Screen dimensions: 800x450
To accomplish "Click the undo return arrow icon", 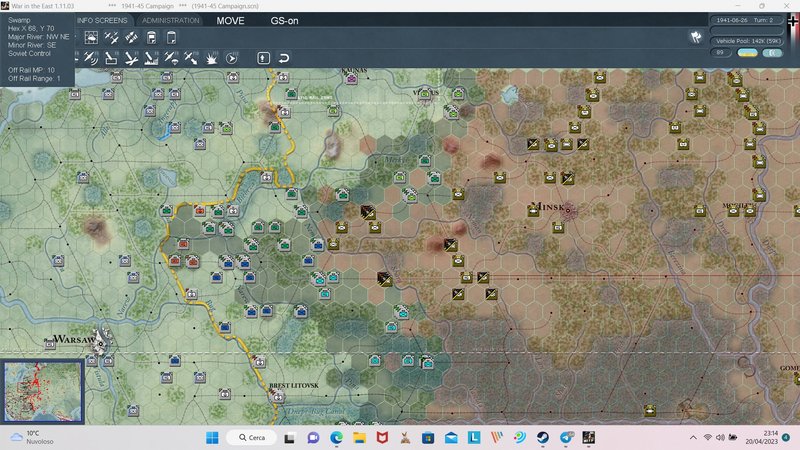I will pos(284,58).
